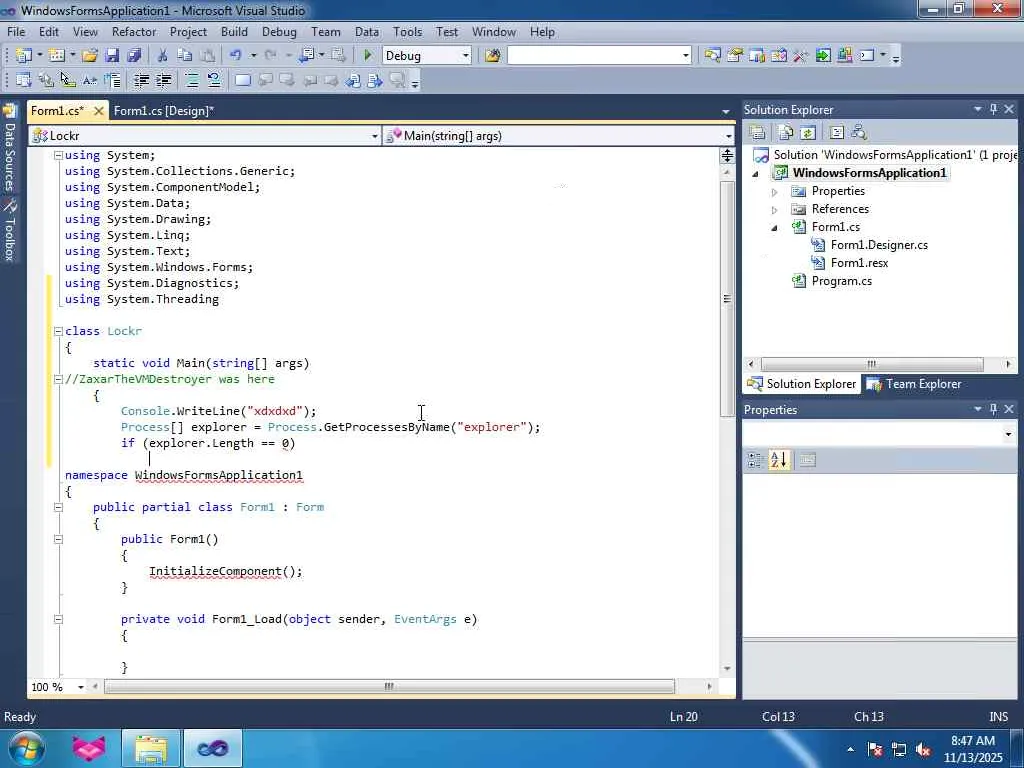Viewport: 1024px width, 768px height.
Task: Select Program.cs in Solution Explorer
Action: pos(841,281)
